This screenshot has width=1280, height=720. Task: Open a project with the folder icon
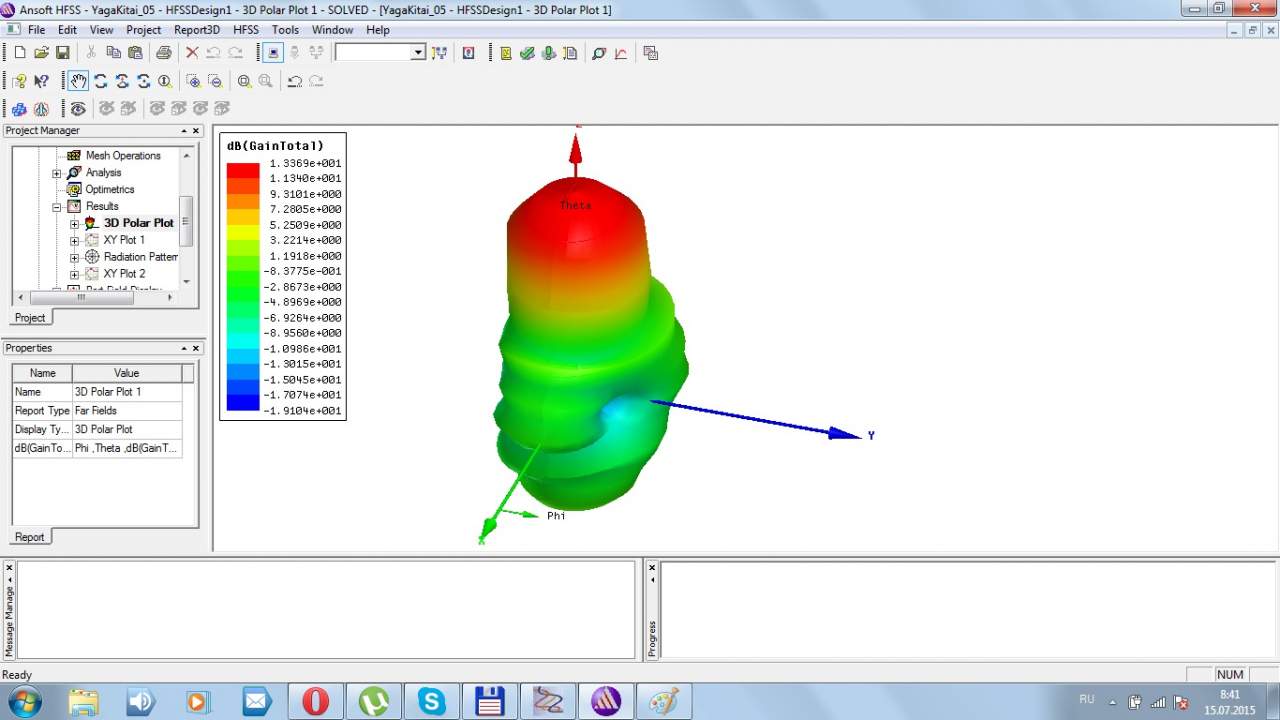tap(41, 53)
